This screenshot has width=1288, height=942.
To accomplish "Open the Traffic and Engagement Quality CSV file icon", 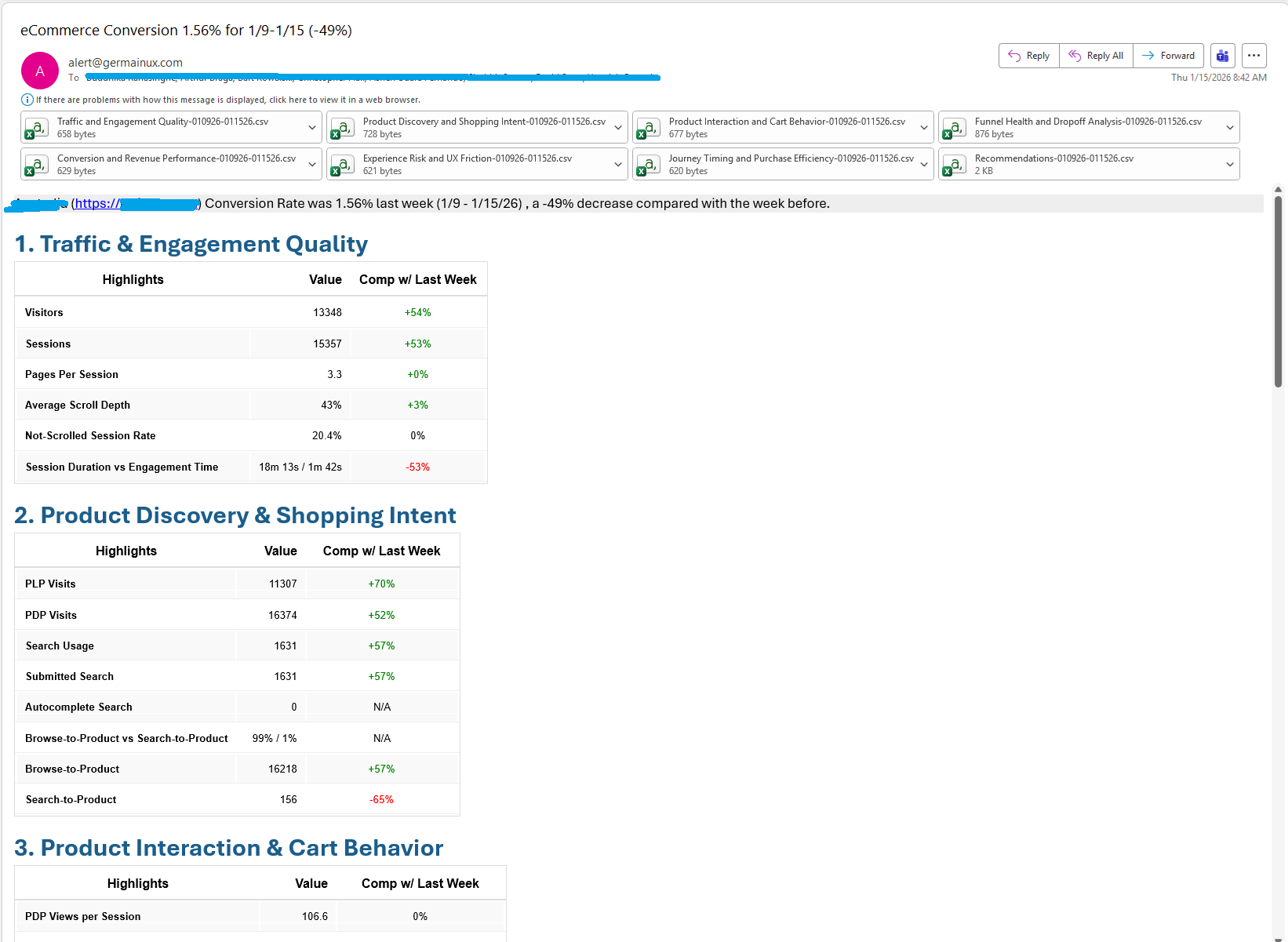I will click(37, 128).
